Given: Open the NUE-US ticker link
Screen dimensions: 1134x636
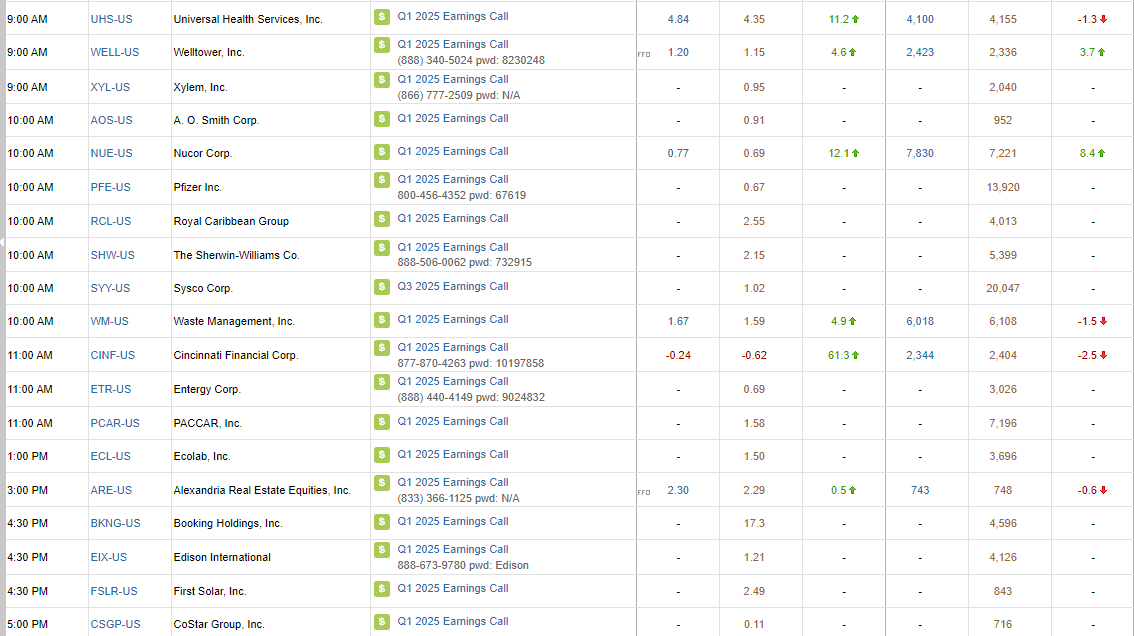Looking at the screenshot, I should click(x=111, y=153).
